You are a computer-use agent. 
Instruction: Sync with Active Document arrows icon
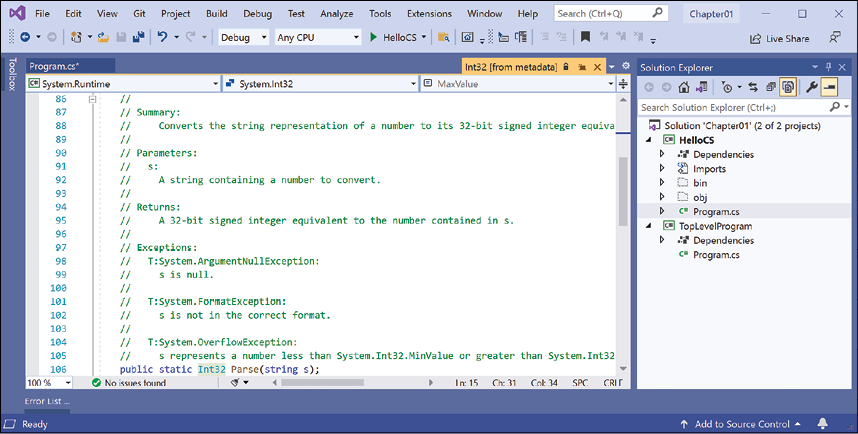coord(753,87)
